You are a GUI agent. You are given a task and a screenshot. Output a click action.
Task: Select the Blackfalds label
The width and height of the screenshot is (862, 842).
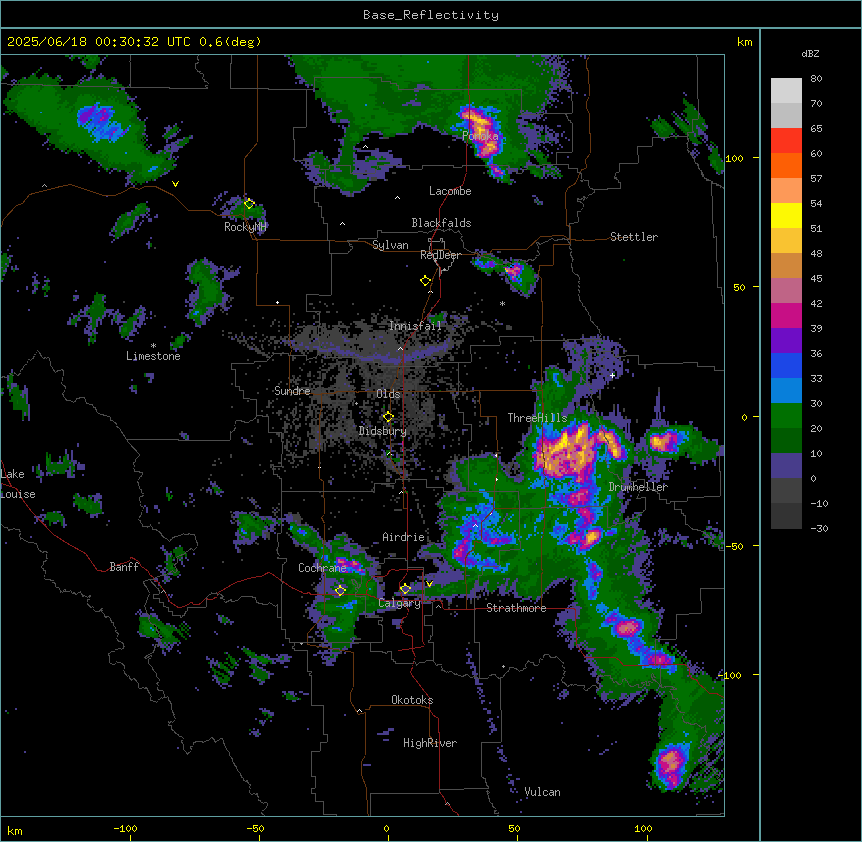point(441,223)
